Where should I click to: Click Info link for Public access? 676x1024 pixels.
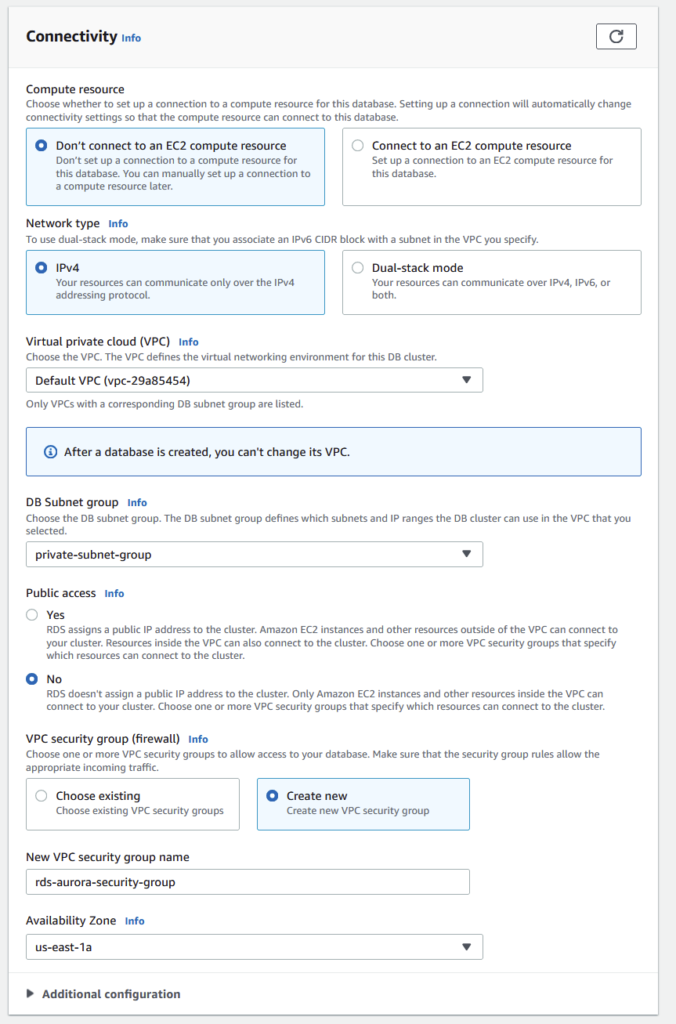(x=114, y=594)
